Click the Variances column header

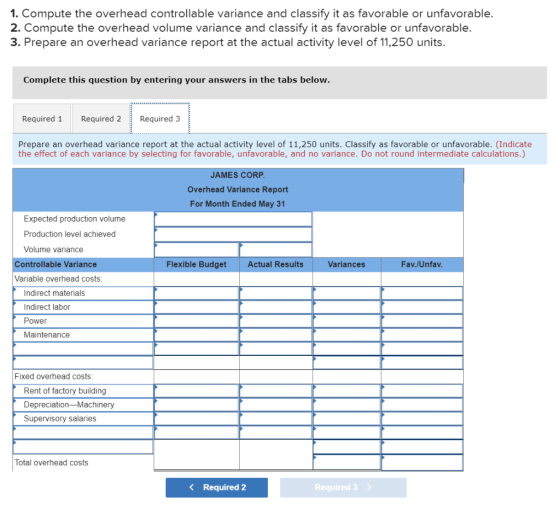346,265
